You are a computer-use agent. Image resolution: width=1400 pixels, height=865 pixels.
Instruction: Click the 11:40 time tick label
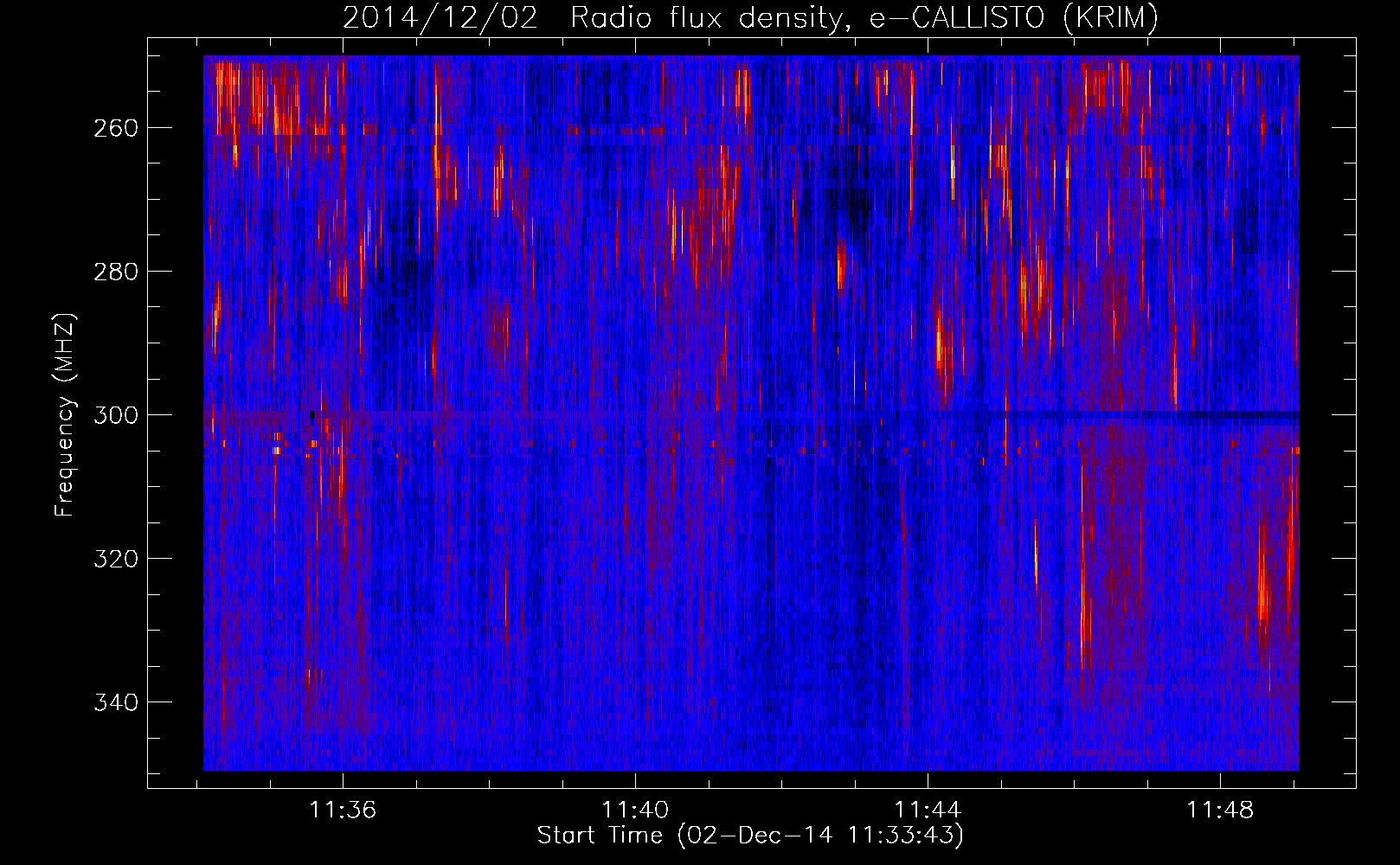(636, 811)
